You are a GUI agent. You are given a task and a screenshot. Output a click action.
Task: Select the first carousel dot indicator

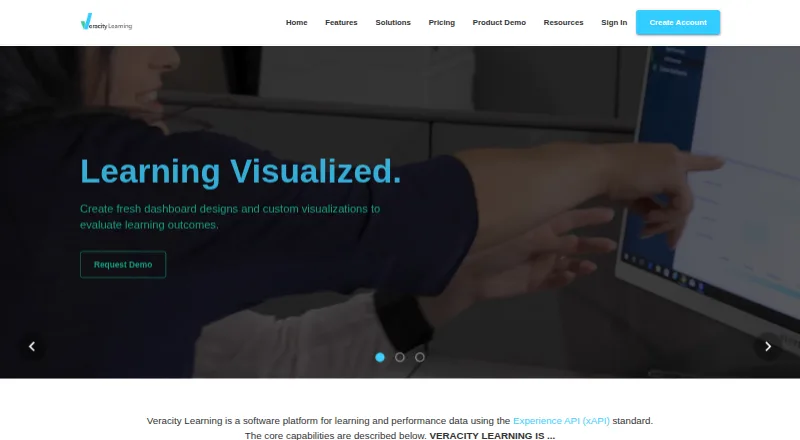(x=380, y=357)
